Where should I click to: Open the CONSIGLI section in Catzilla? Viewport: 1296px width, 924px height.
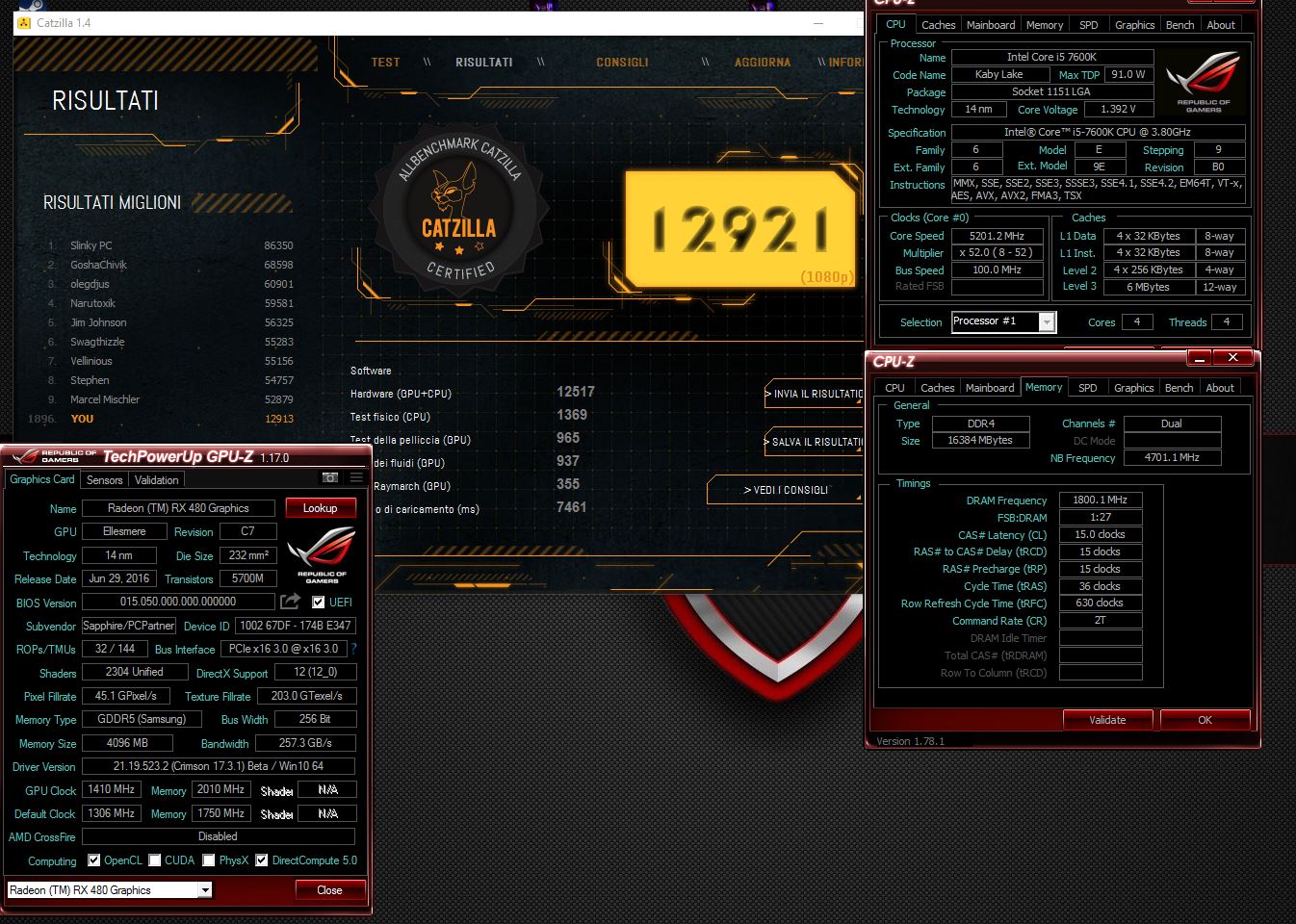pyautogui.click(x=622, y=62)
